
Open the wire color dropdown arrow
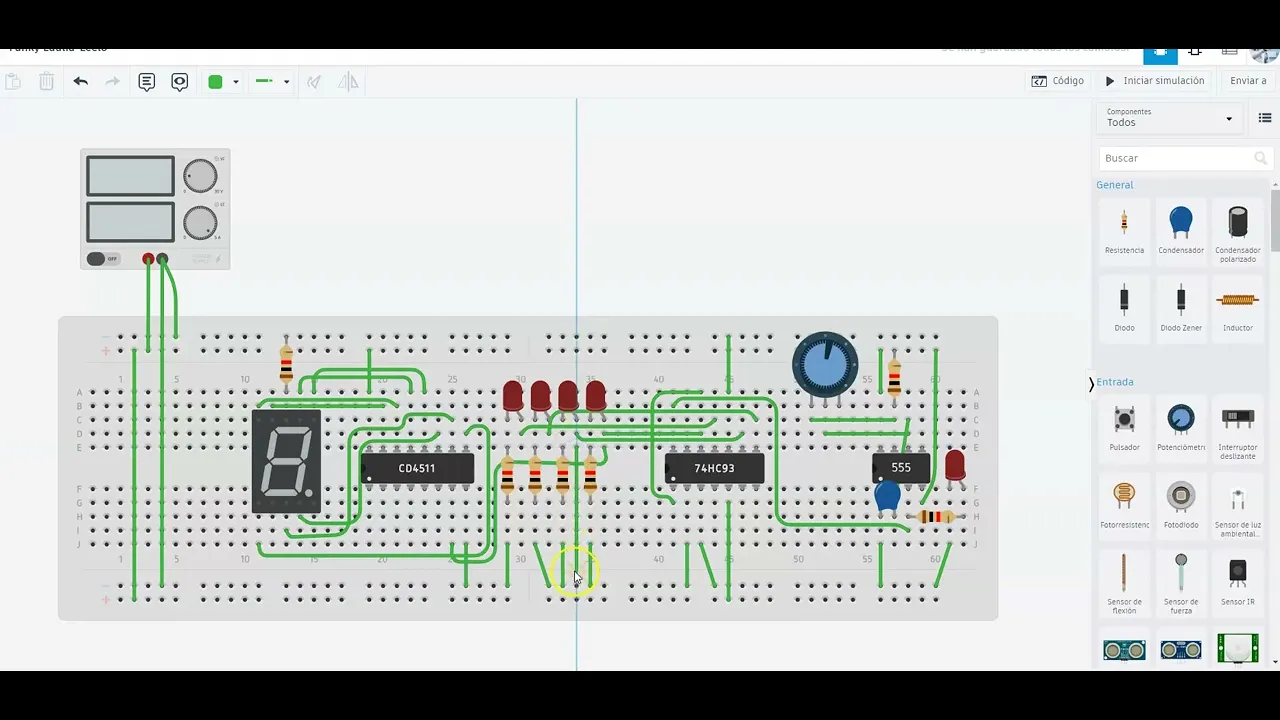[236, 82]
